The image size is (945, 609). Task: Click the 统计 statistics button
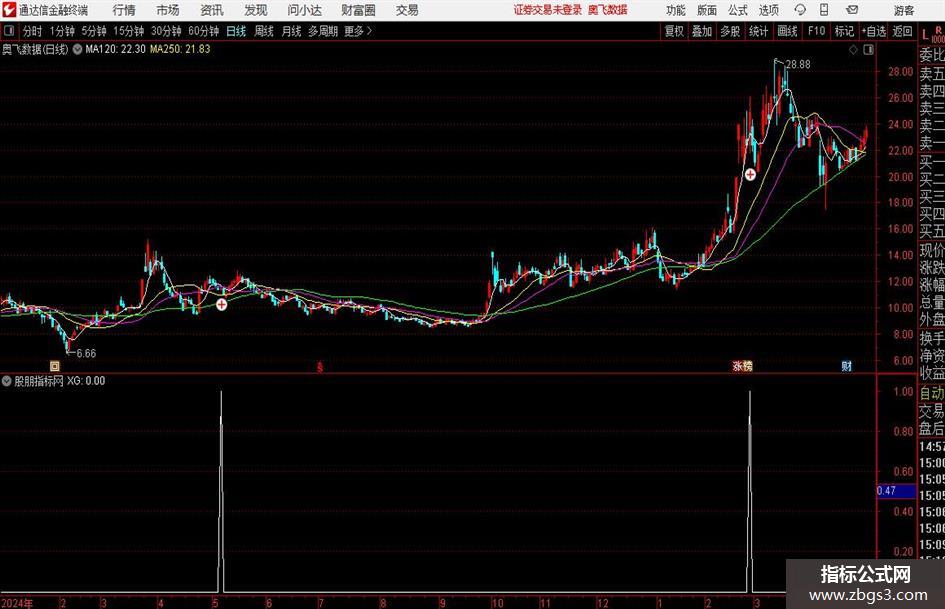pos(758,31)
